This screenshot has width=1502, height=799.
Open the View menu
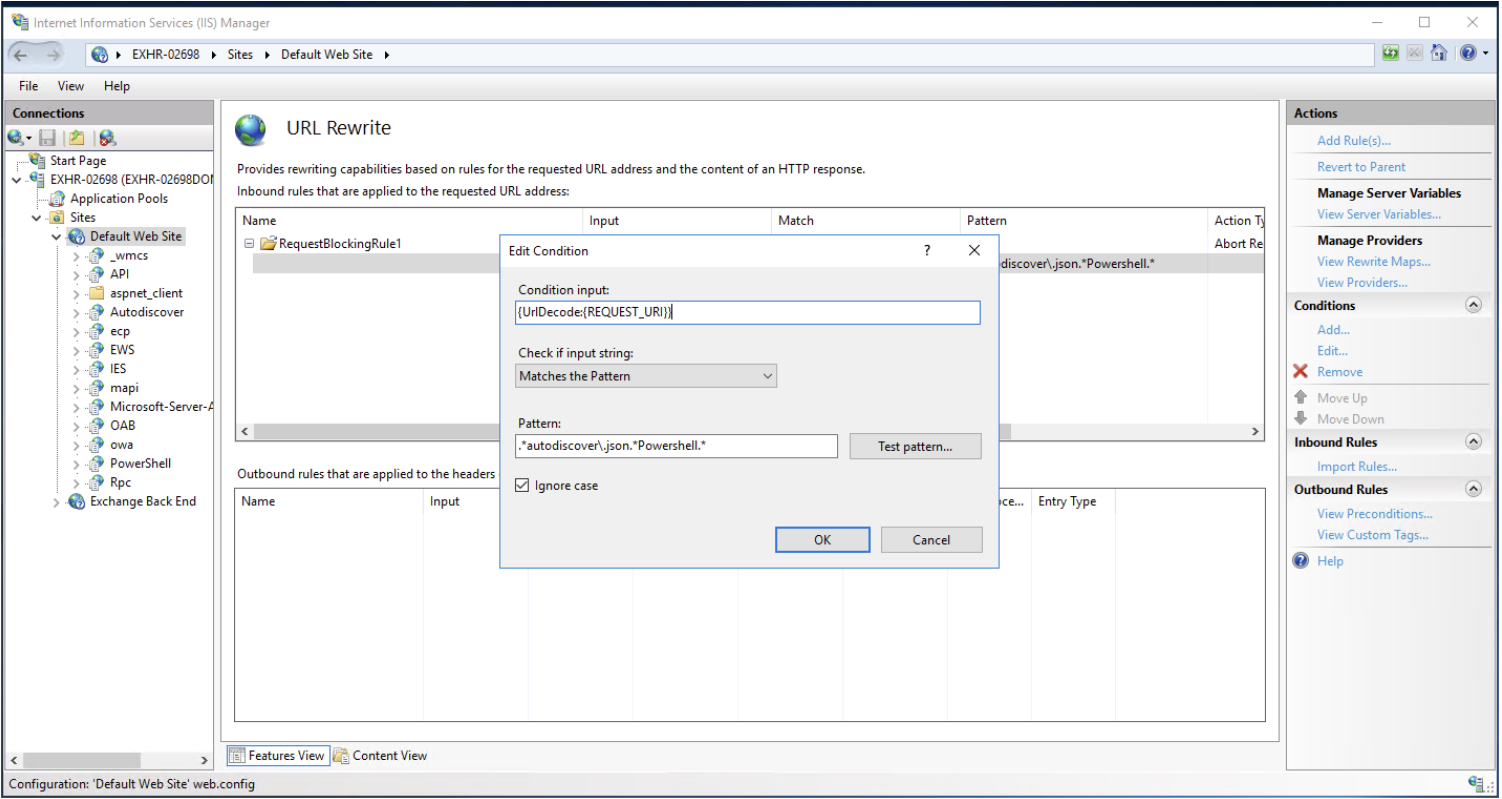click(x=71, y=86)
